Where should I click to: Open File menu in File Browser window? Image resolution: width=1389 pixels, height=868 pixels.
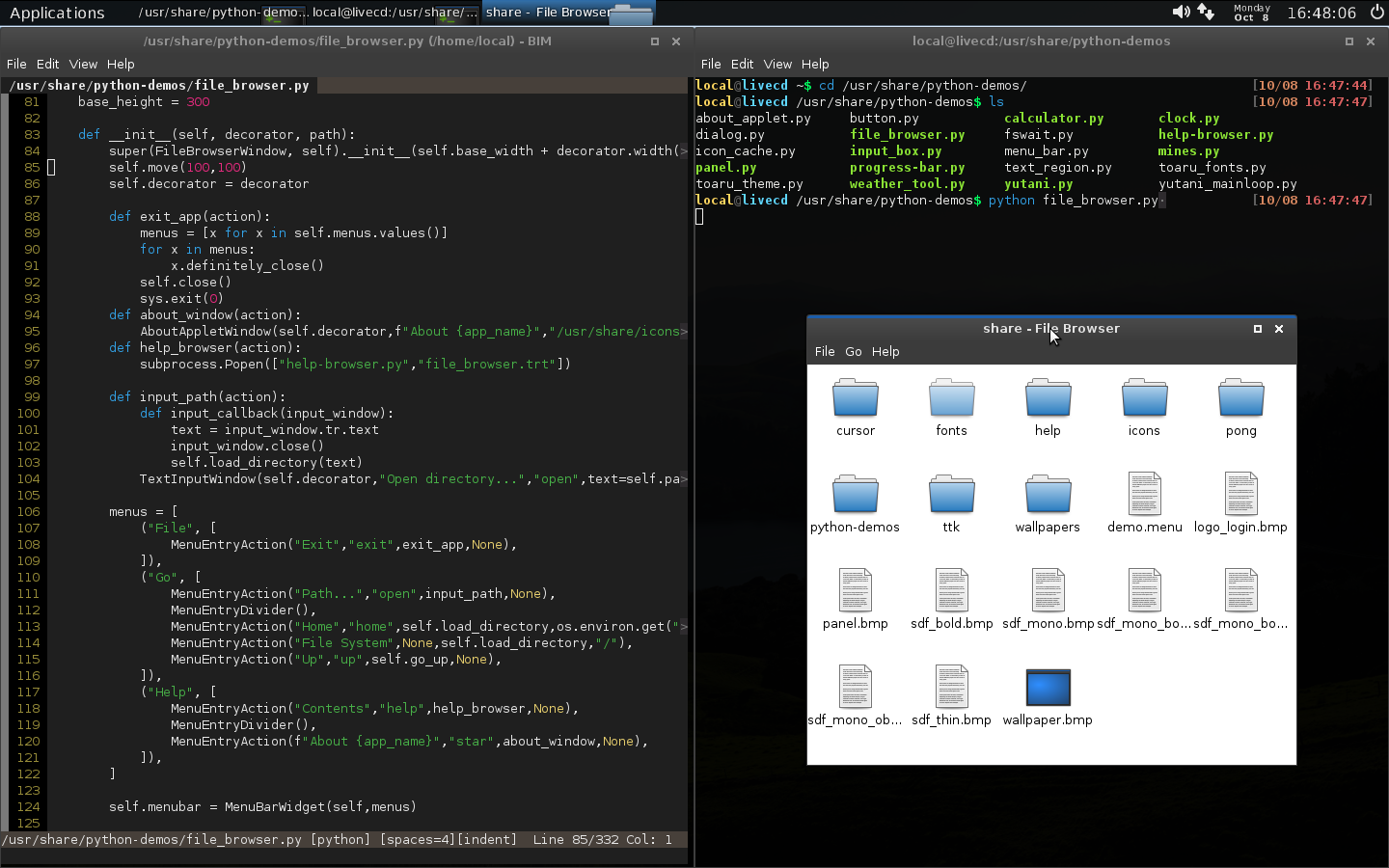click(825, 351)
